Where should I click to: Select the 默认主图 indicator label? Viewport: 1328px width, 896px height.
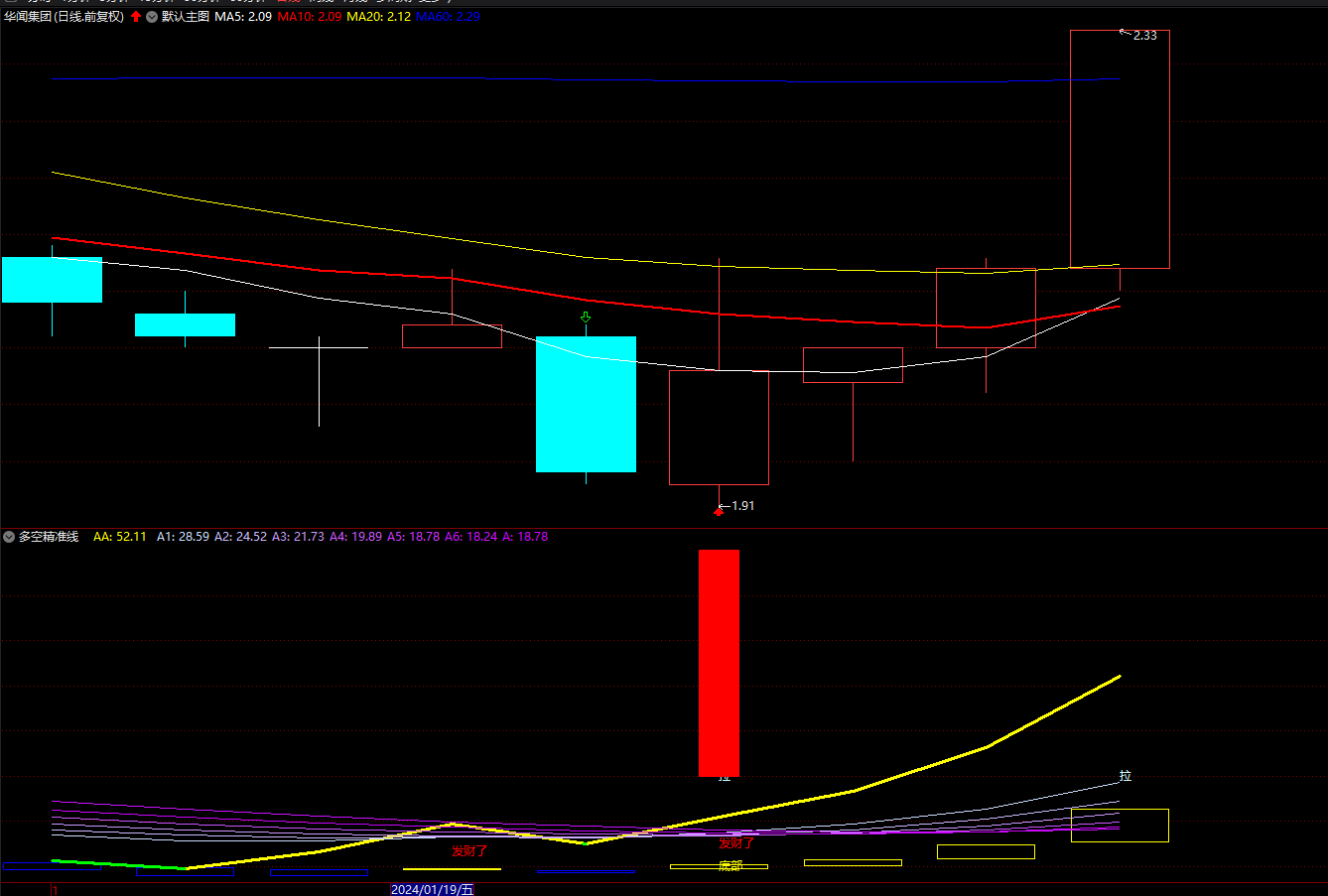point(186,17)
